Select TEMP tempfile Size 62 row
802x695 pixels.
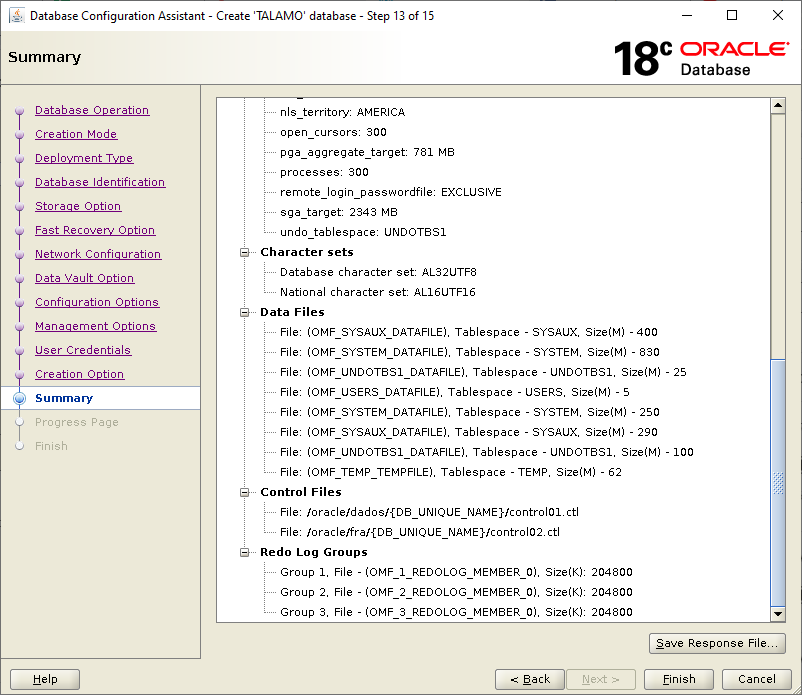[451, 472]
